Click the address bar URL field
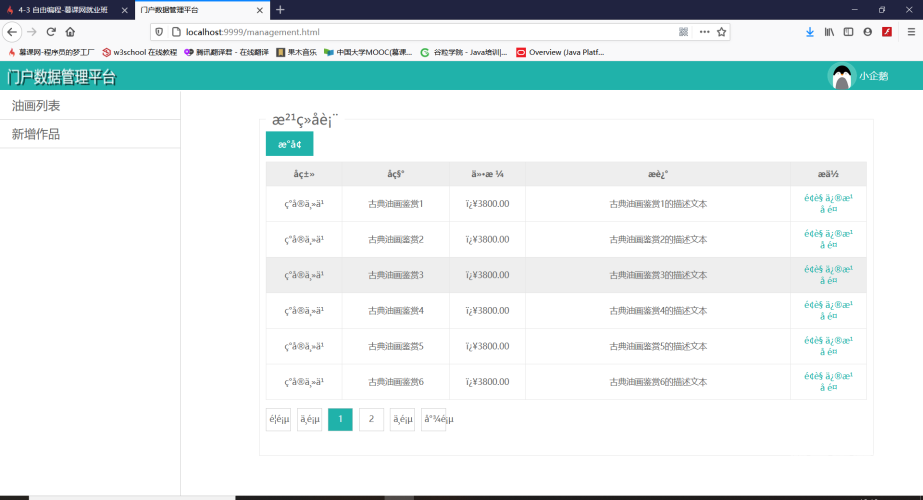 pyautogui.click(x=400, y=32)
